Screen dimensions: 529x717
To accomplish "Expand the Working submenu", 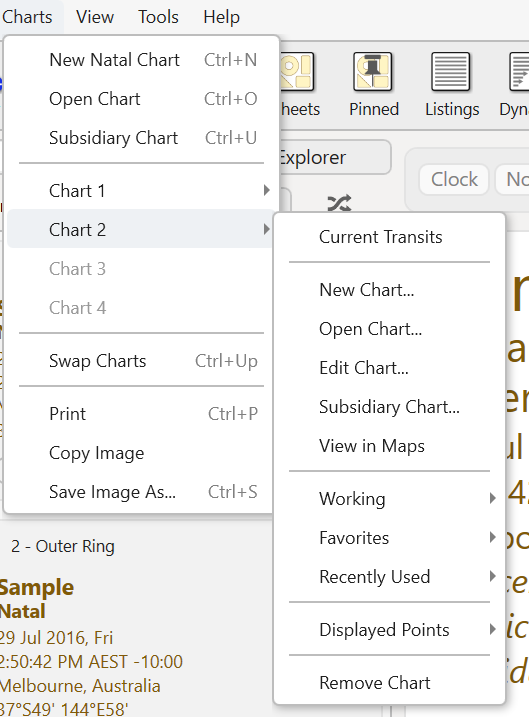I will 389,499.
